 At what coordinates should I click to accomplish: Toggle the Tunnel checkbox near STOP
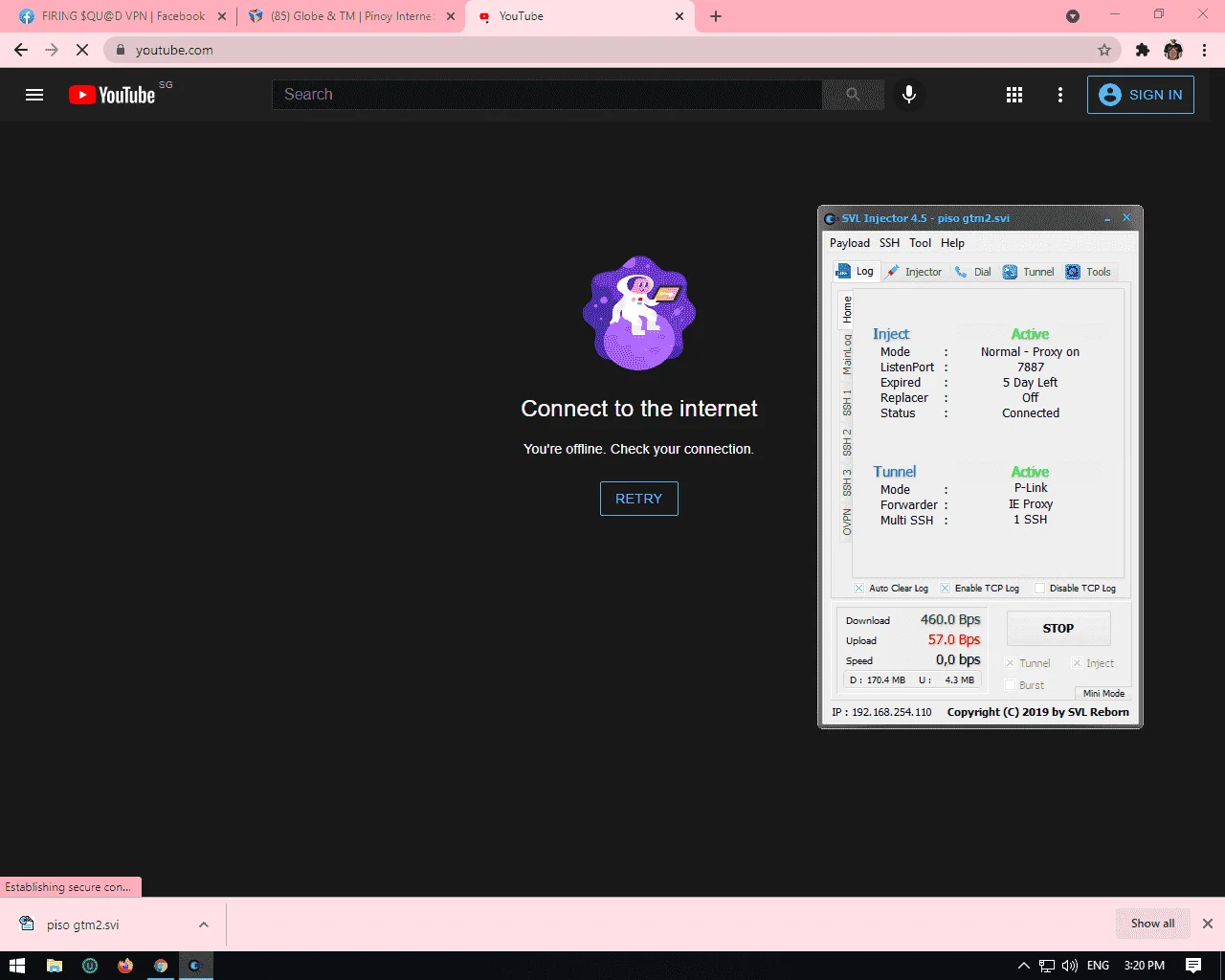tap(1010, 663)
